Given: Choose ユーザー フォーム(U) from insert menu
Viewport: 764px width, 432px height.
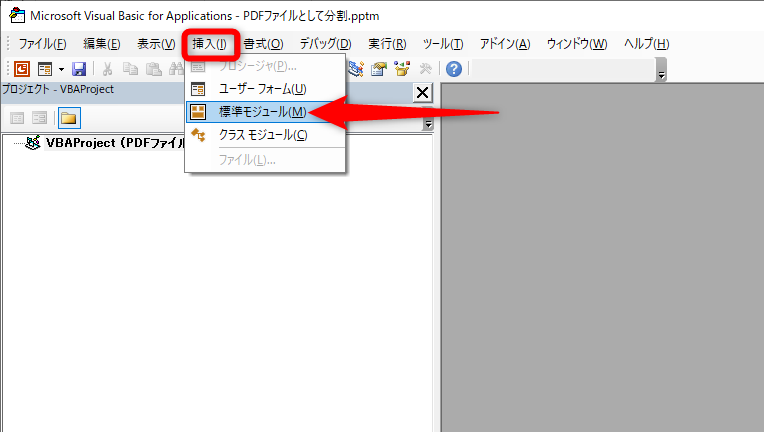Looking at the screenshot, I should [x=265, y=89].
